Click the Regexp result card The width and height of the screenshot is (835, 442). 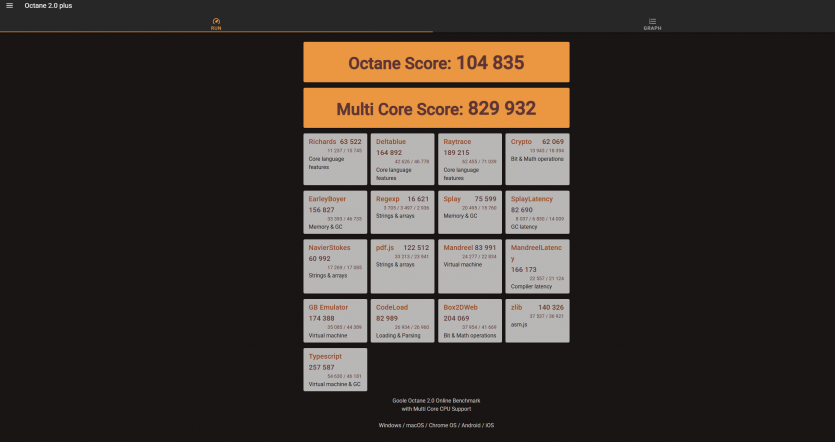pos(403,213)
